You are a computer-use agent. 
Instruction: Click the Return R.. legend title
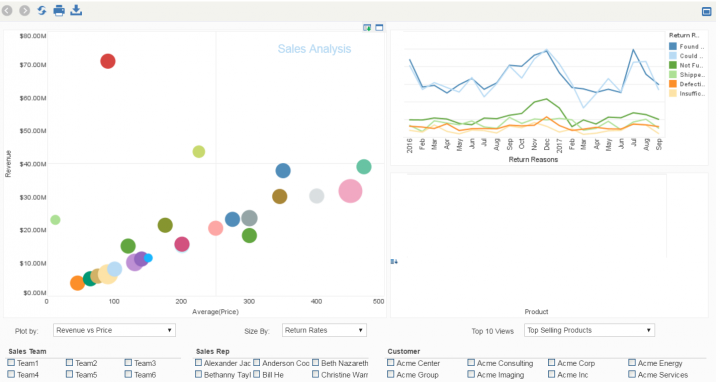click(684, 35)
